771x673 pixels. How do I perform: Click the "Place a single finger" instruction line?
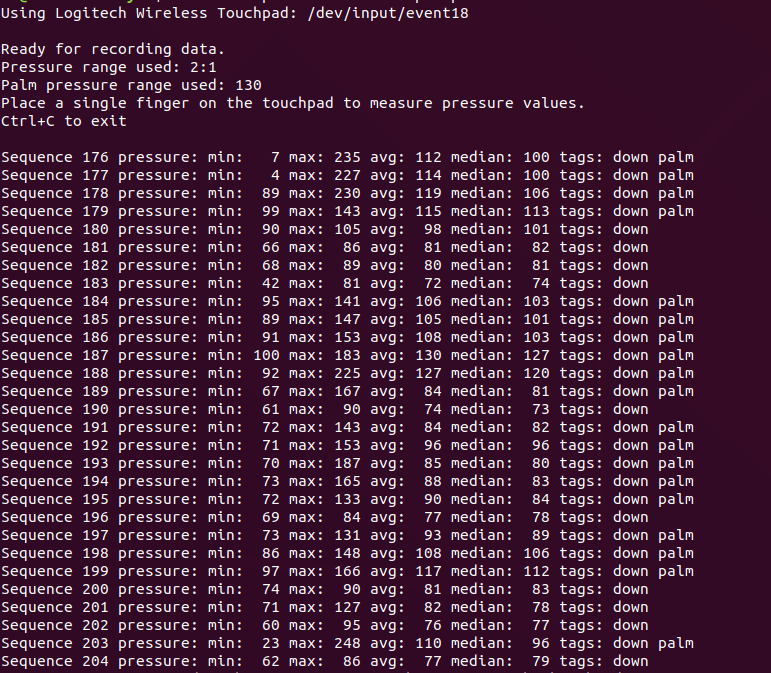[x=293, y=103]
